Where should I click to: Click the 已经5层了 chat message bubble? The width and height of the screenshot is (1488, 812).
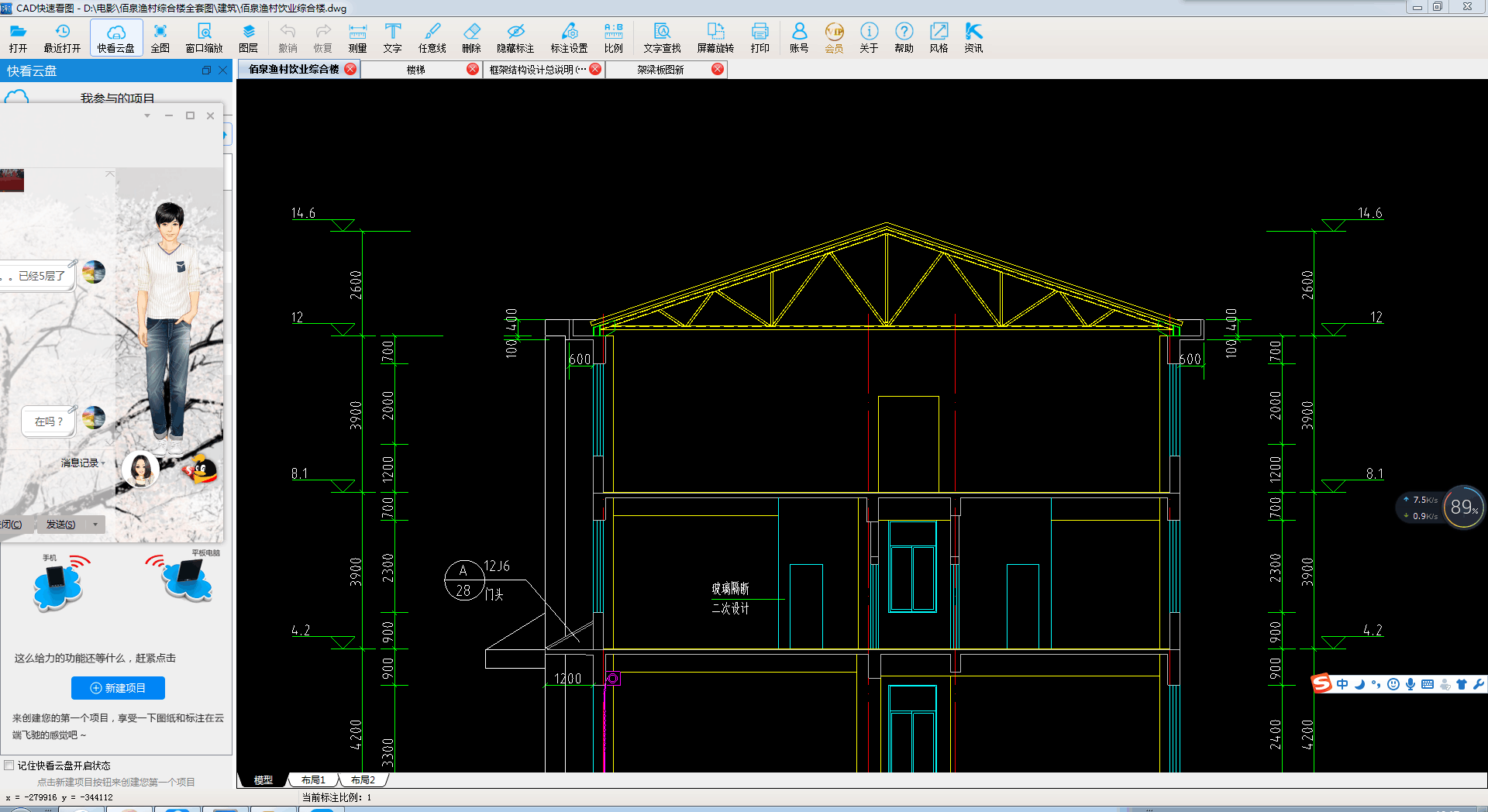[38, 276]
